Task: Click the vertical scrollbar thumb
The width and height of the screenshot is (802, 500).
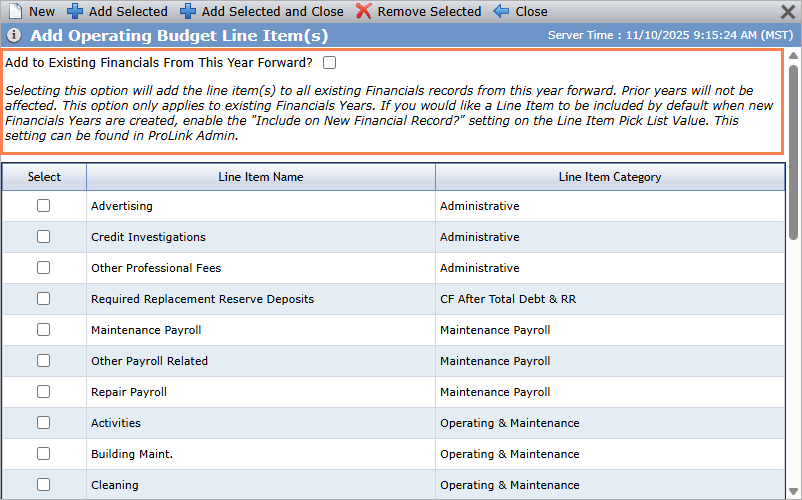Action: point(793,152)
